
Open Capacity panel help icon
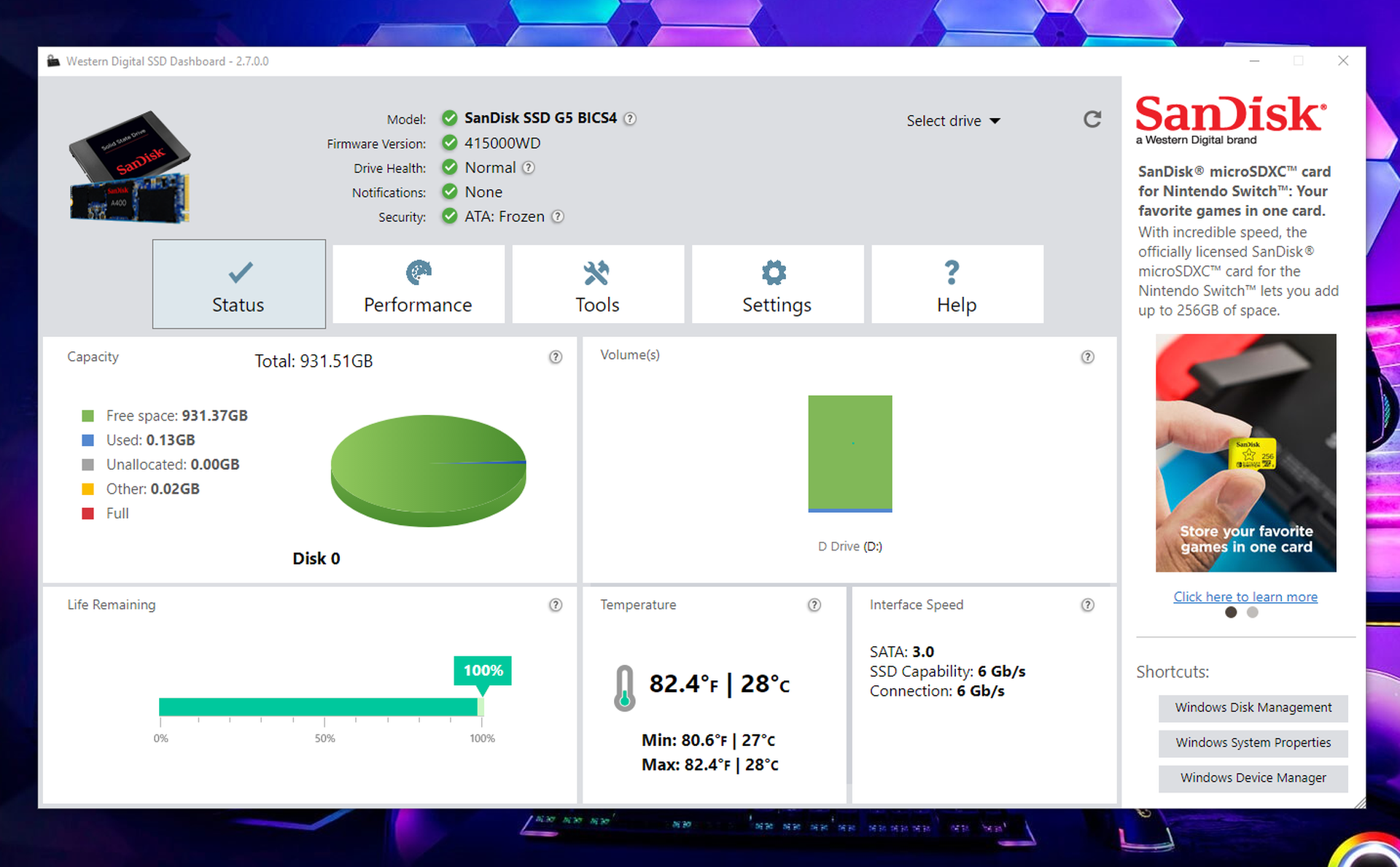[x=556, y=357]
